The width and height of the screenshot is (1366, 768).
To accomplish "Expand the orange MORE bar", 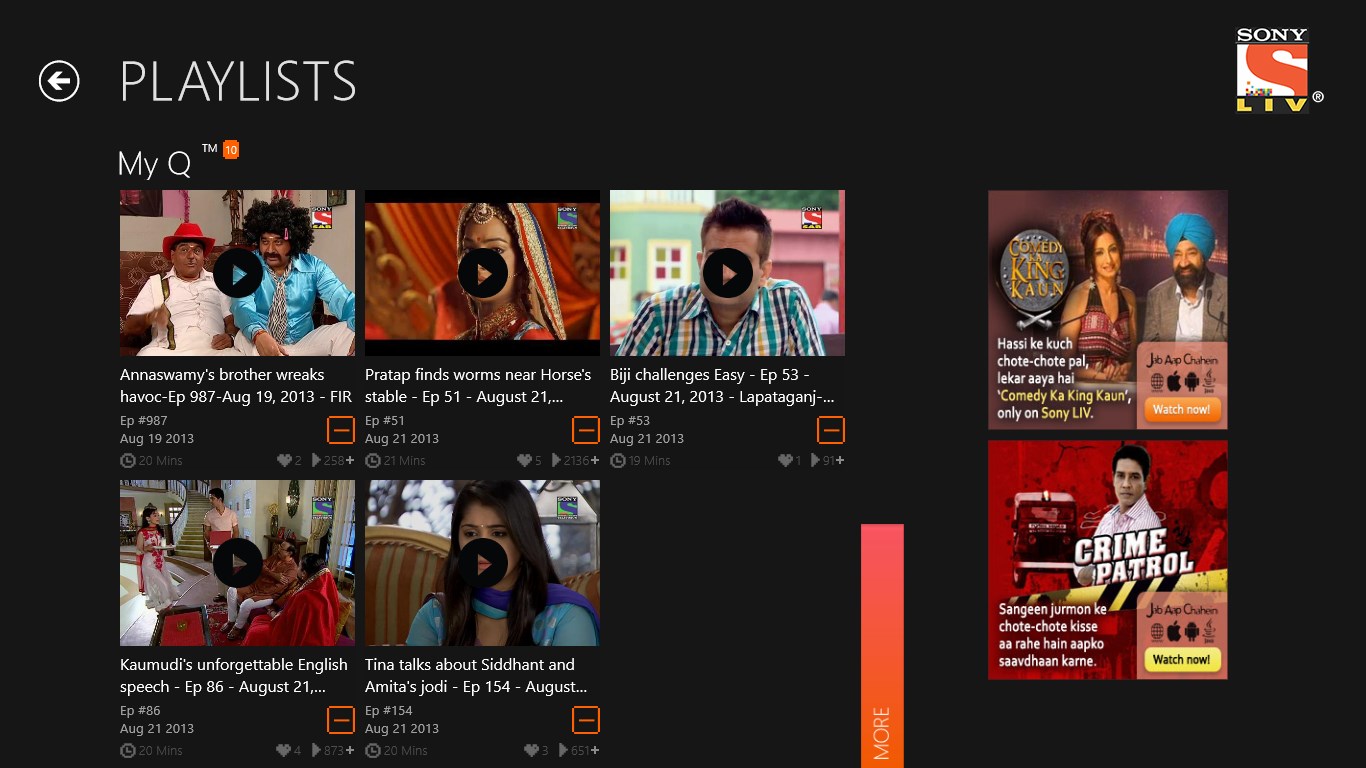I will tap(882, 646).
